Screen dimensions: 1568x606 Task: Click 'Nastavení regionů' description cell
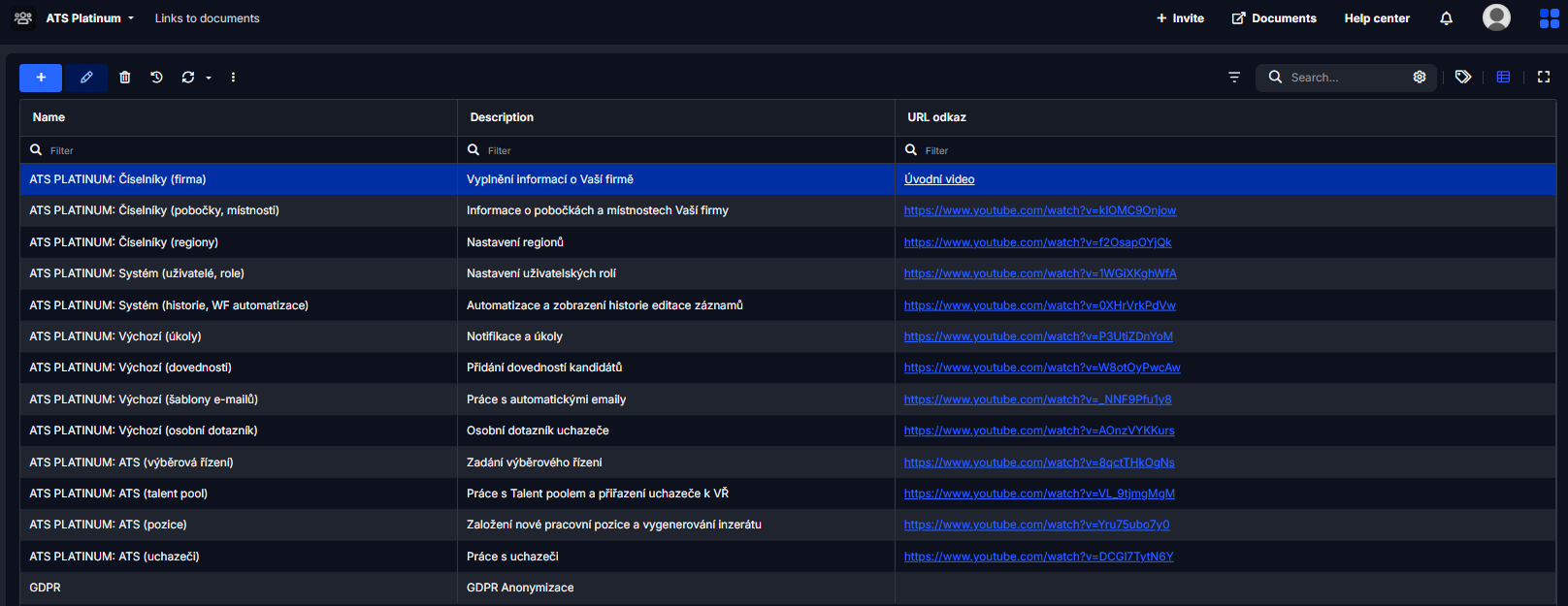click(x=676, y=242)
